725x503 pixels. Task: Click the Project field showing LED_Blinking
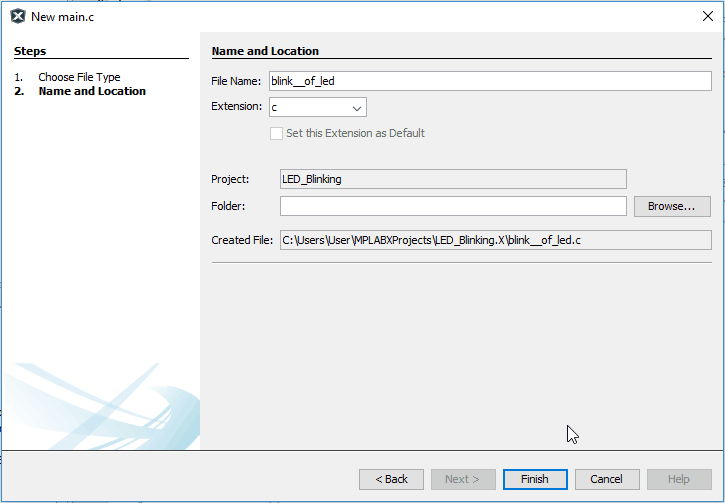click(x=452, y=179)
